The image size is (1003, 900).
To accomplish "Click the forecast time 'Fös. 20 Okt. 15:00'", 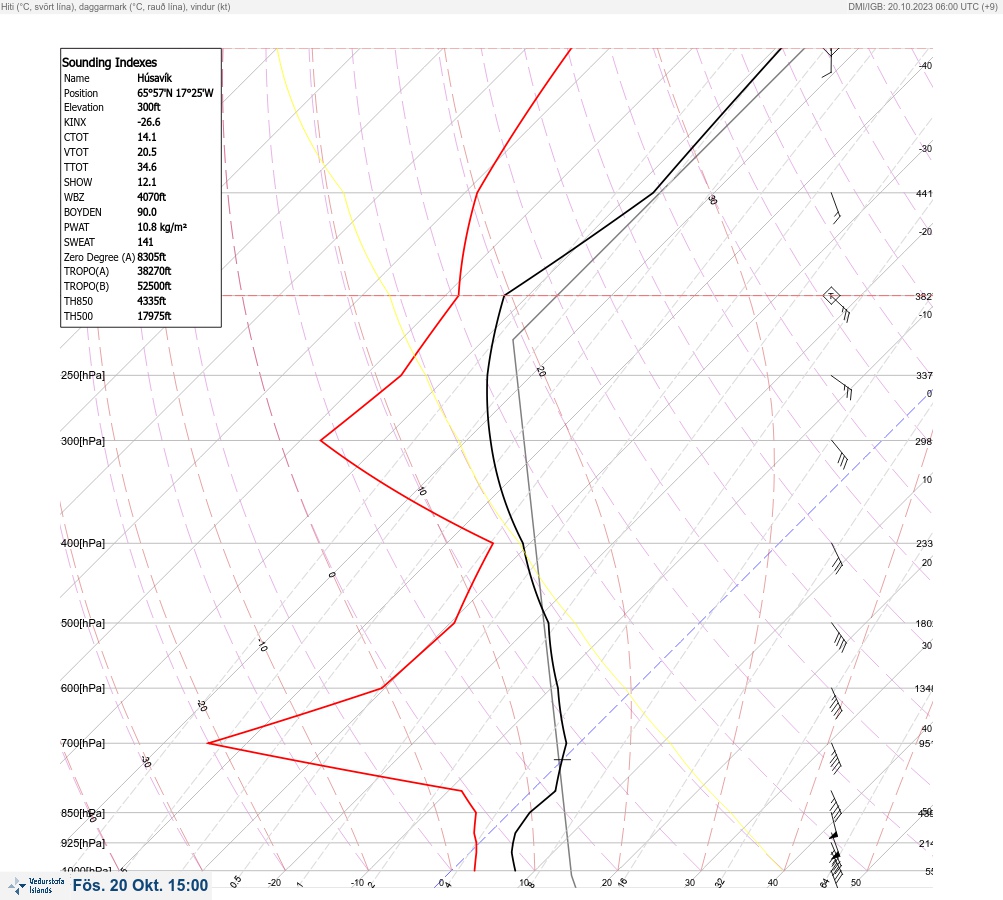I will (140, 885).
